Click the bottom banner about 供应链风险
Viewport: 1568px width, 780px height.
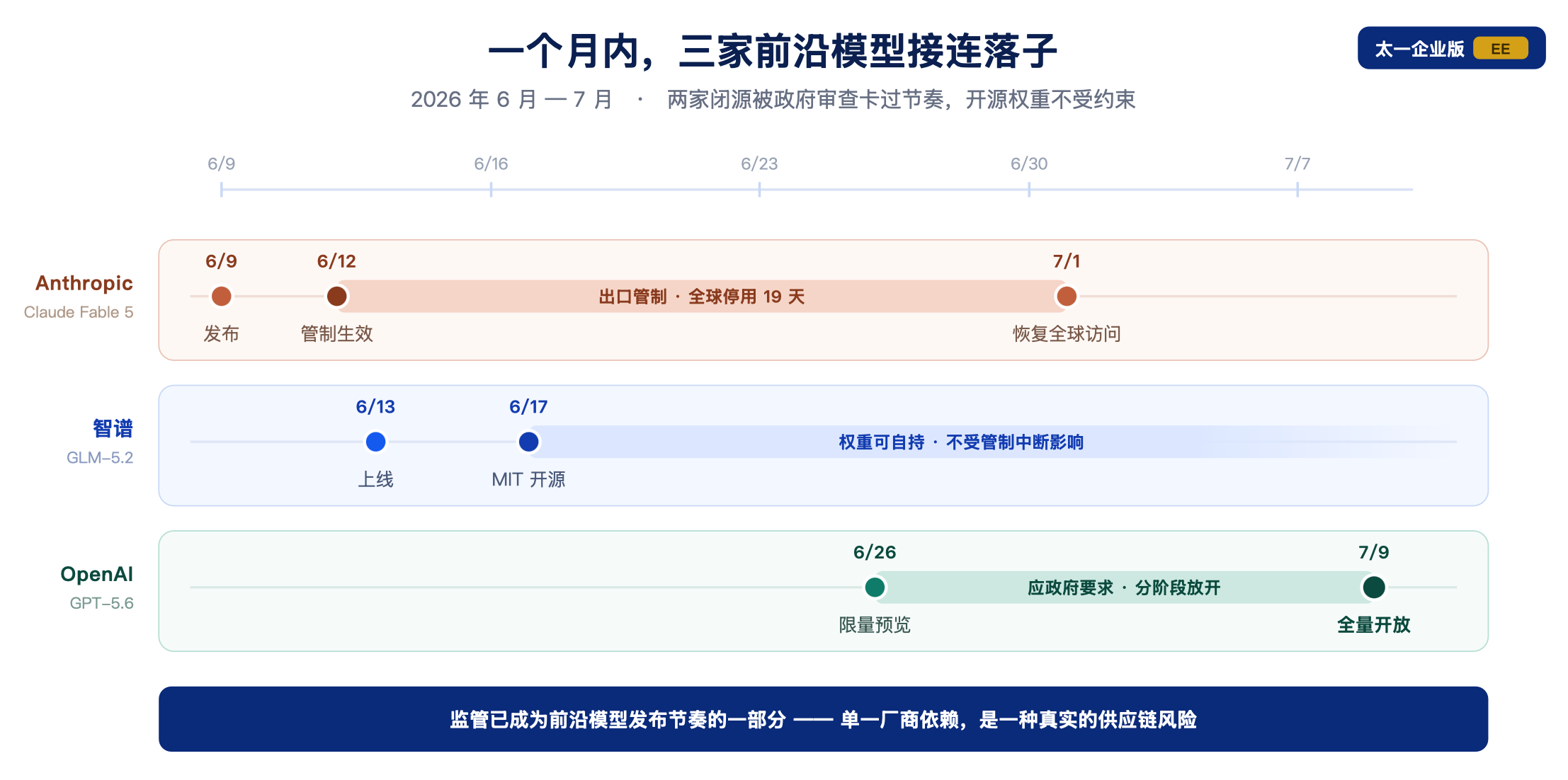[823, 719]
